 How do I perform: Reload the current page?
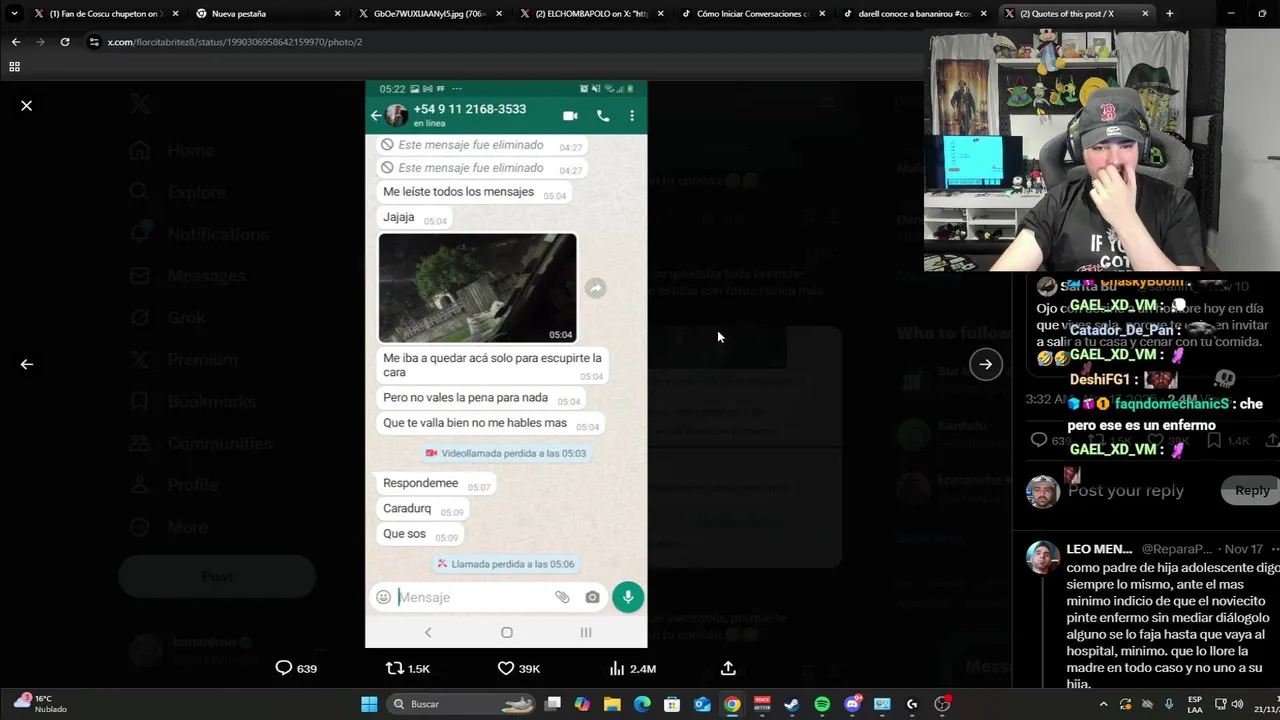[x=65, y=42]
